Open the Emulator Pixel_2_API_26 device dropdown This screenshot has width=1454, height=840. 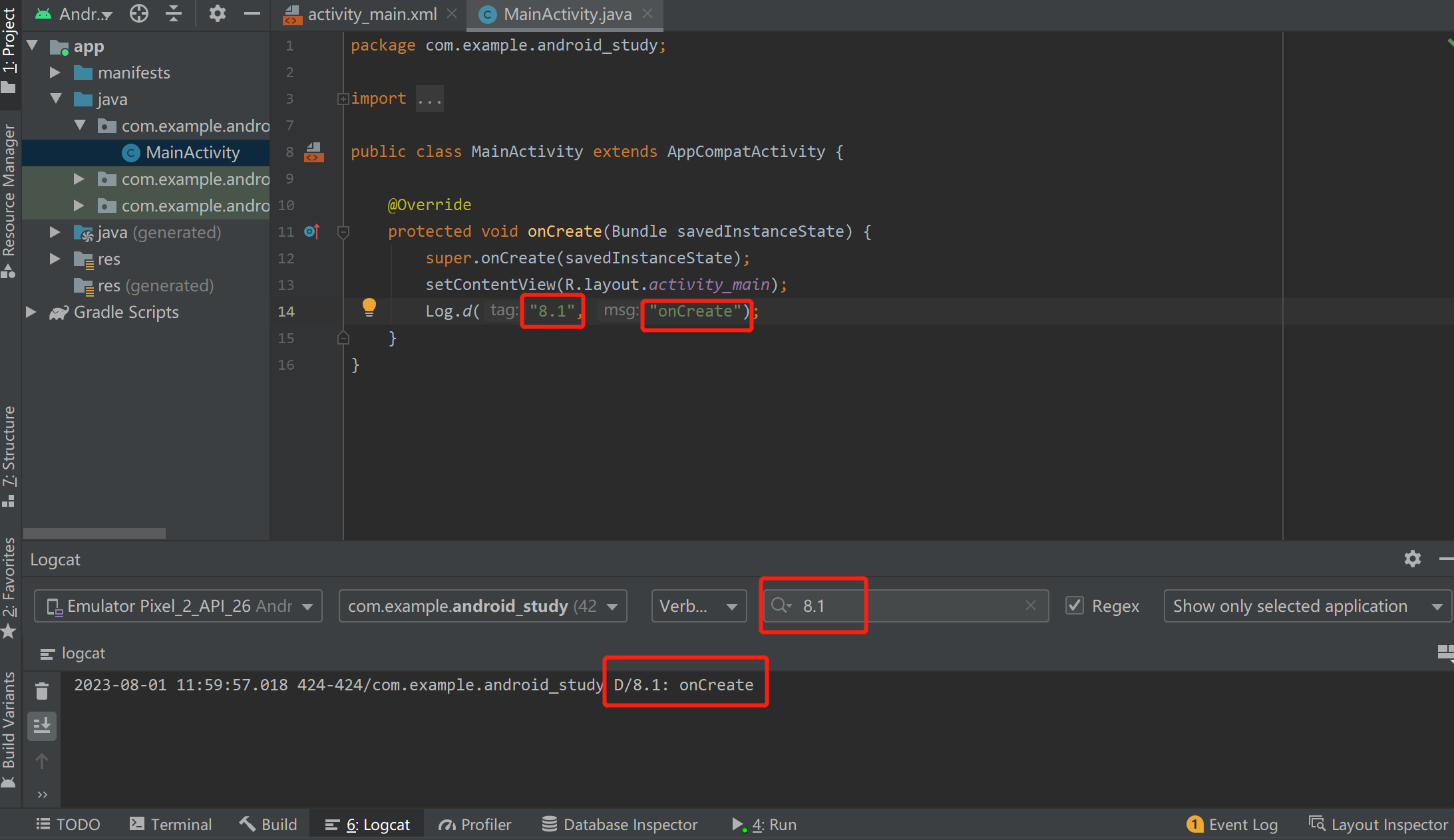click(x=178, y=606)
